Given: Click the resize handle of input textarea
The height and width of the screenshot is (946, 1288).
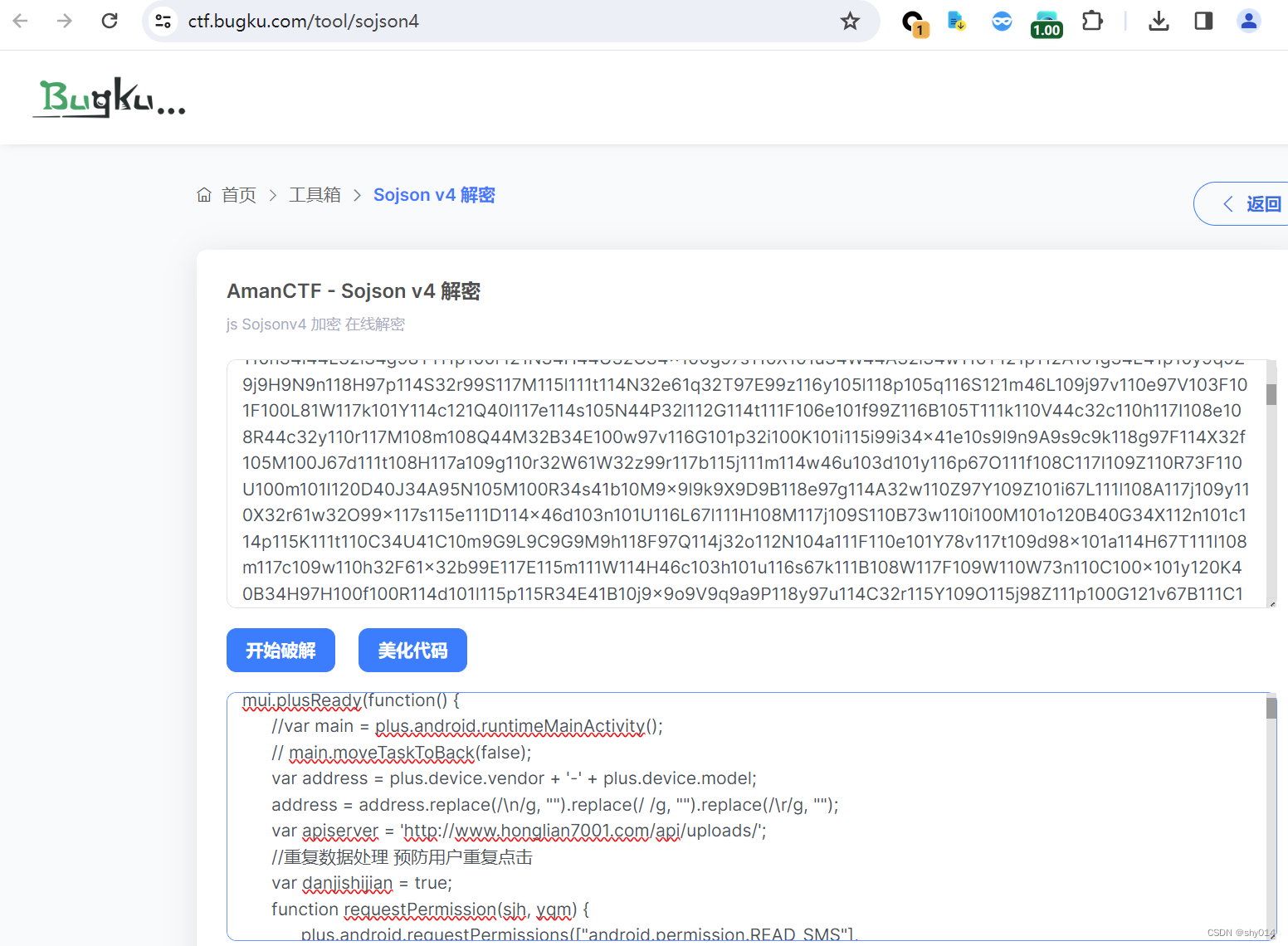Looking at the screenshot, I should (x=1271, y=603).
